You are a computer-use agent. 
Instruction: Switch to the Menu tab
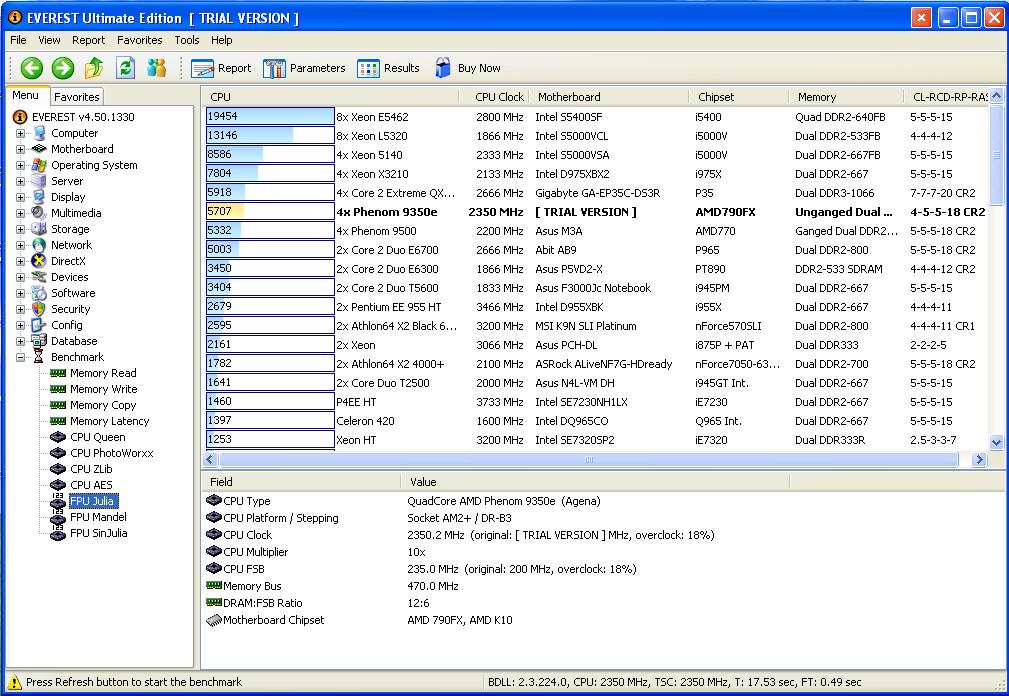click(x=26, y=95)
